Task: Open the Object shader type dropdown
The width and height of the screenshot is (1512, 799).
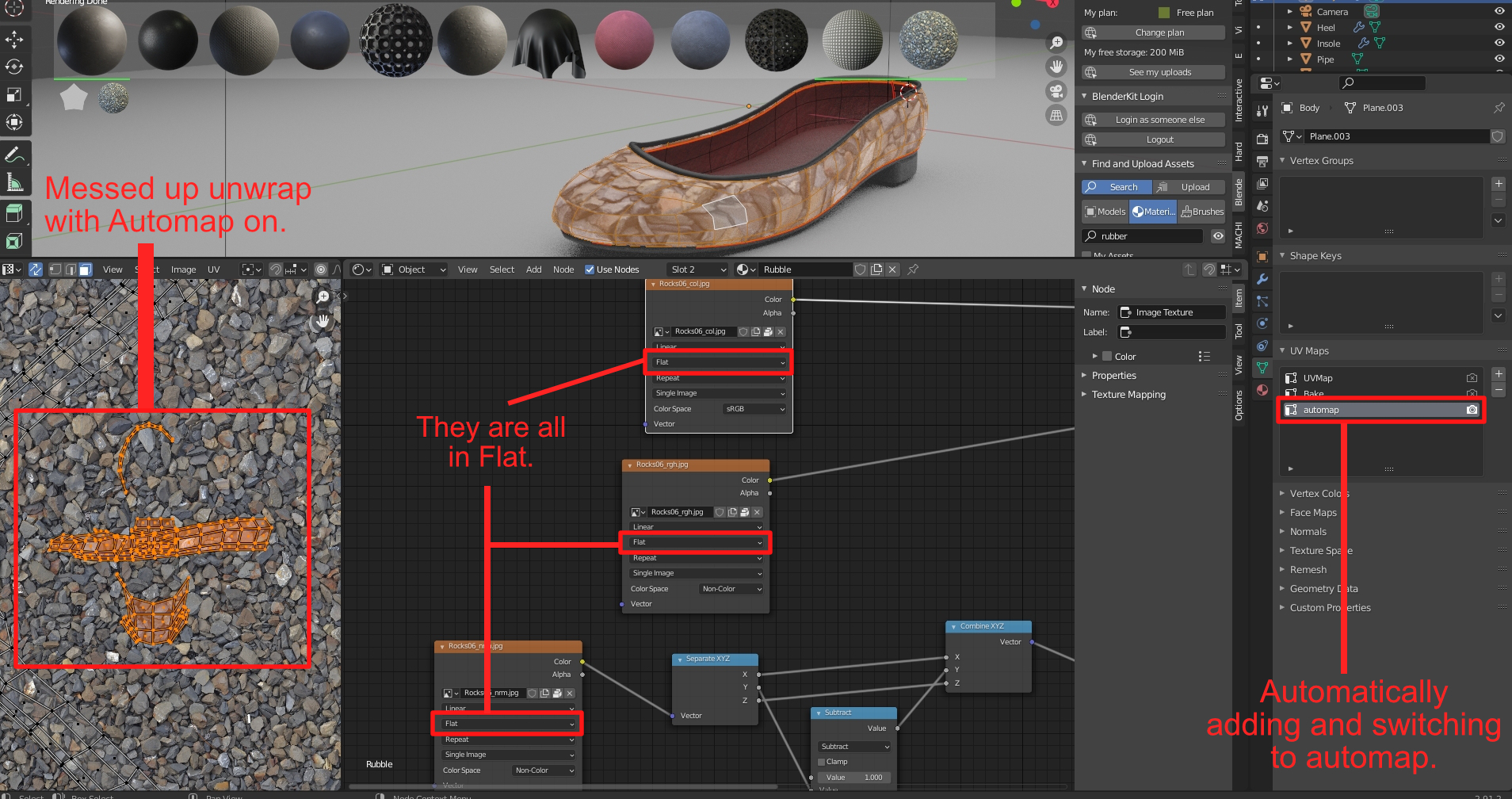Action: pyautogui.click(x=414, y=270)
